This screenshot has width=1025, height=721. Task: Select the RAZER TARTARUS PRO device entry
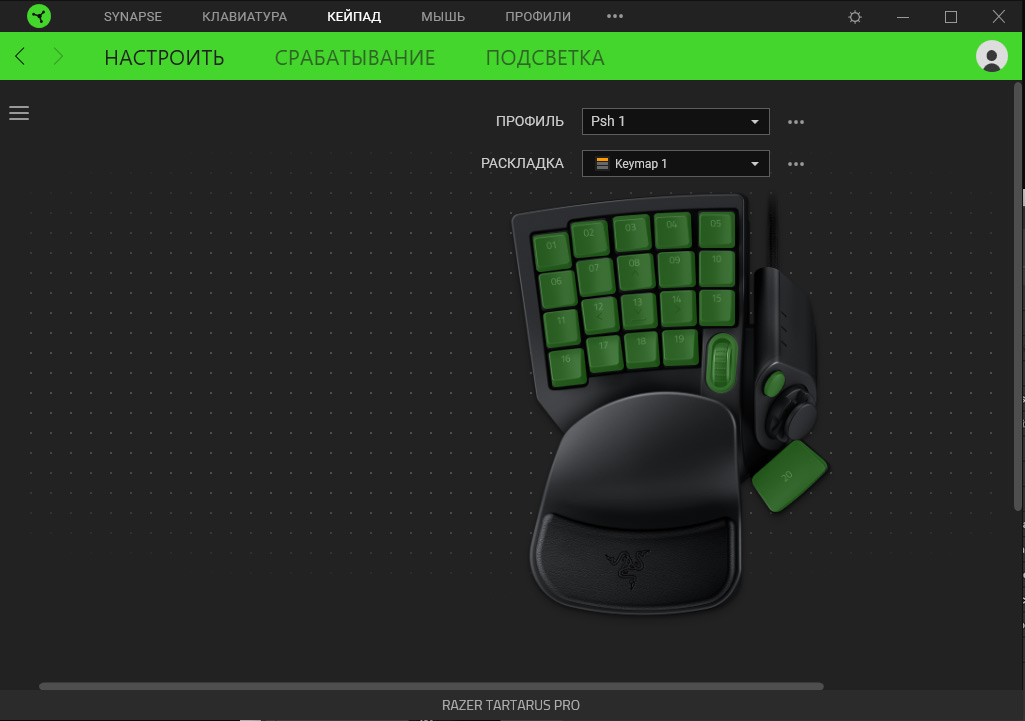point(511,705)
